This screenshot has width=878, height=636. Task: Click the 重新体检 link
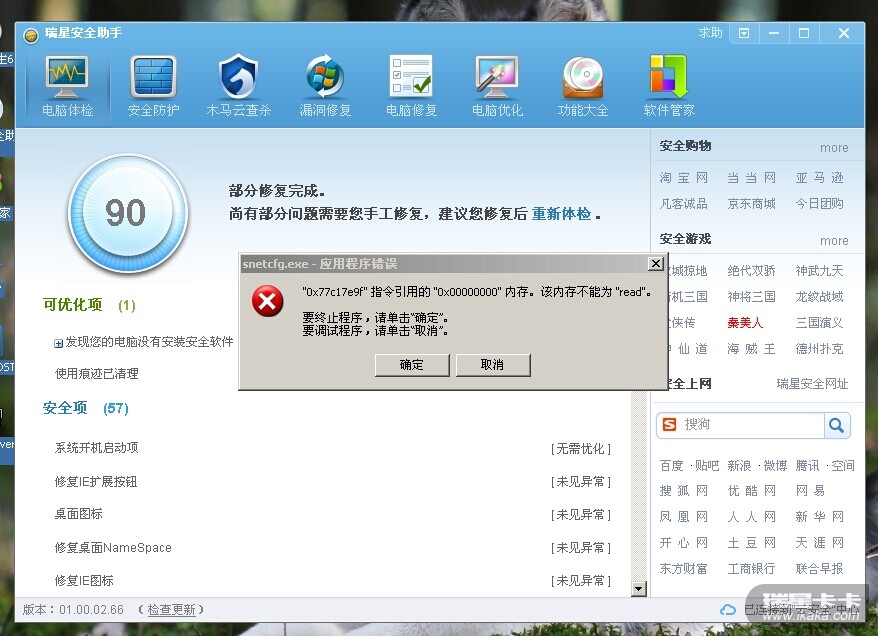(561, 214)
